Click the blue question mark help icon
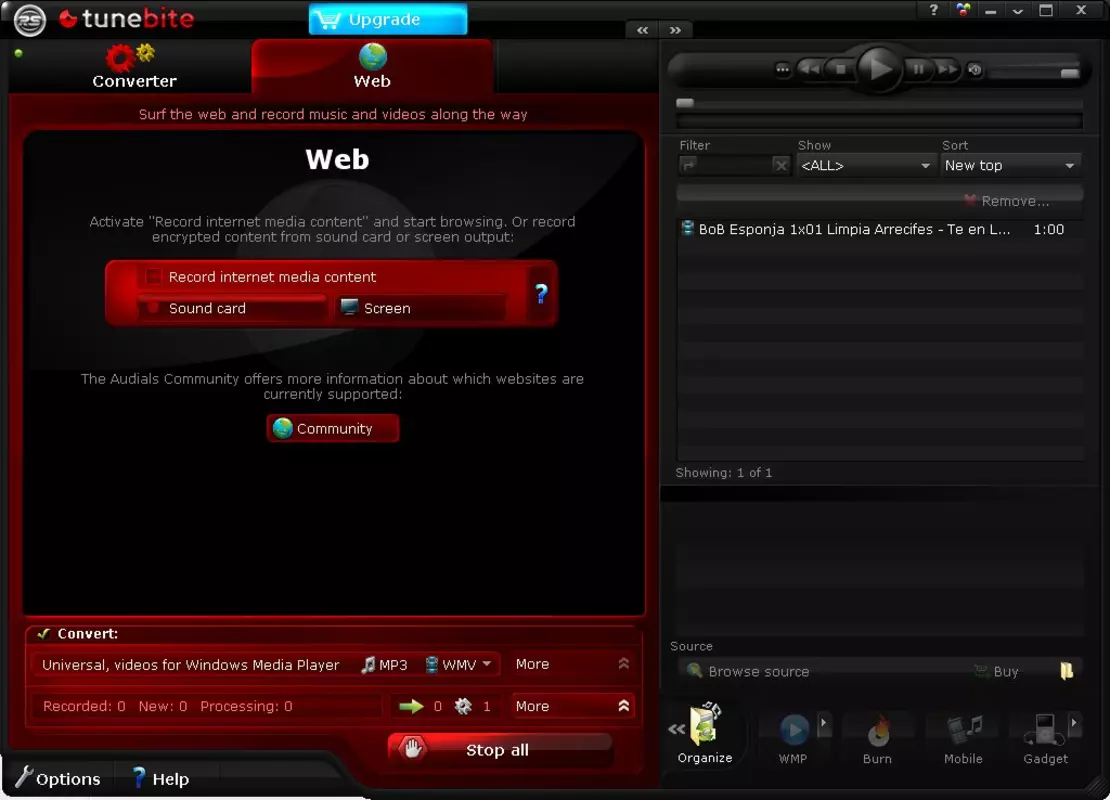The width and height of the screenshot is (1110, 800). [542, 293]
